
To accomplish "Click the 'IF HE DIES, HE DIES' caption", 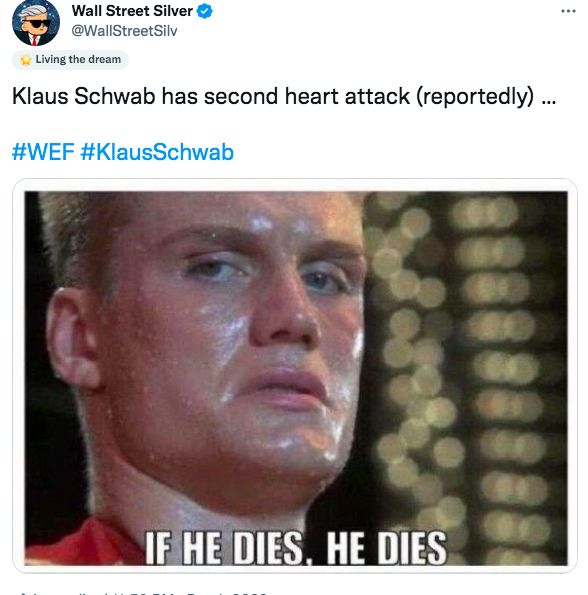I will click(296, 547).
